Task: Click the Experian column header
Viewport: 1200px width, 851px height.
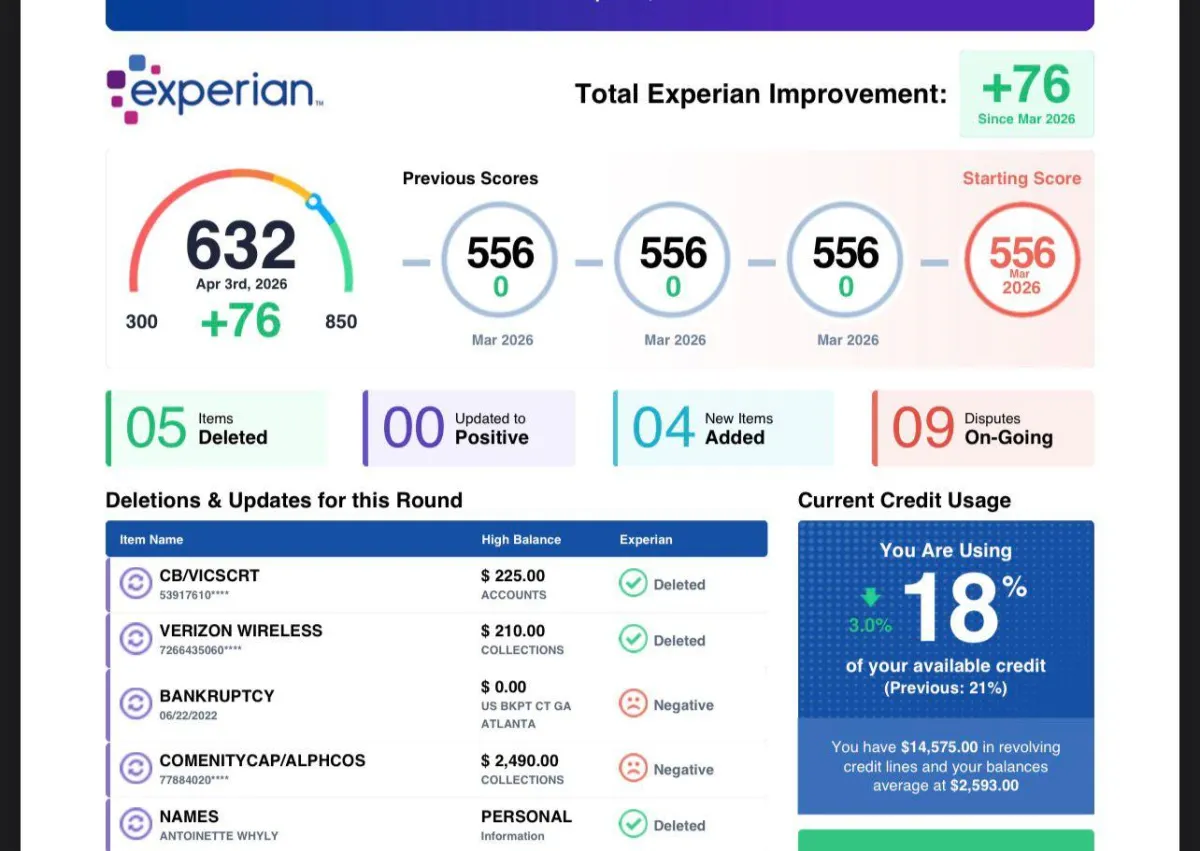Action: click(646, 539)
